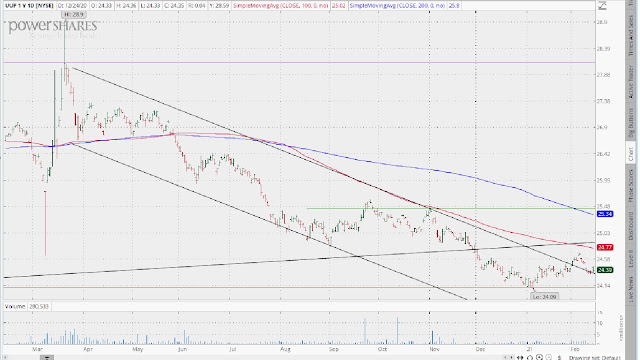Click the 27.88 label on price axis
The image size is (640, 360).
[604, 75]
